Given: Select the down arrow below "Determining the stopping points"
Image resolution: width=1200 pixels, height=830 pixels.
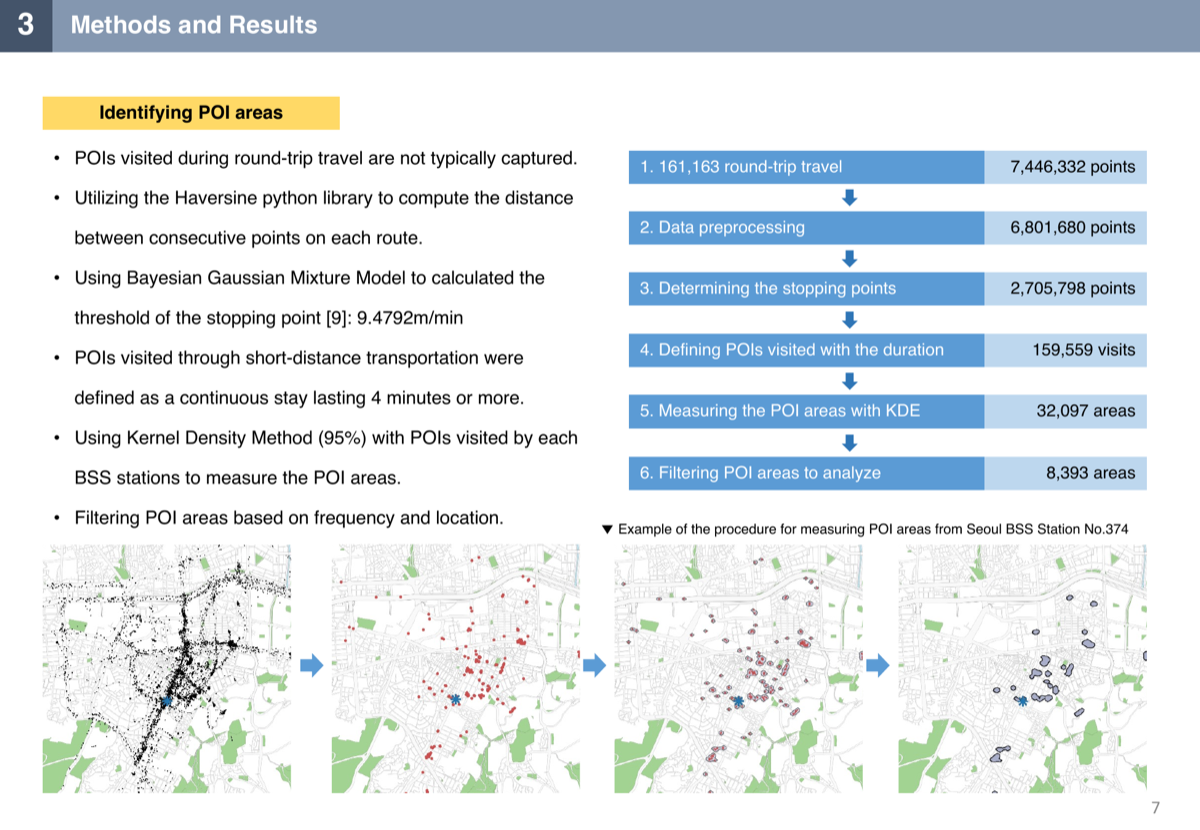Looking at the screenshot, I should [x=850, y=320].
